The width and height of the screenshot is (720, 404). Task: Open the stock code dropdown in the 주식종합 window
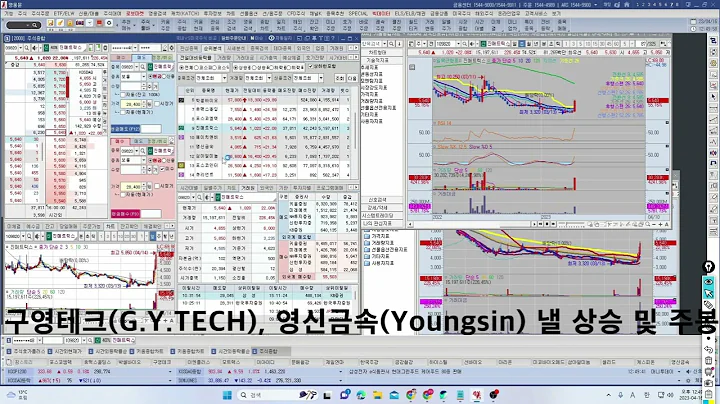[21, 48]
